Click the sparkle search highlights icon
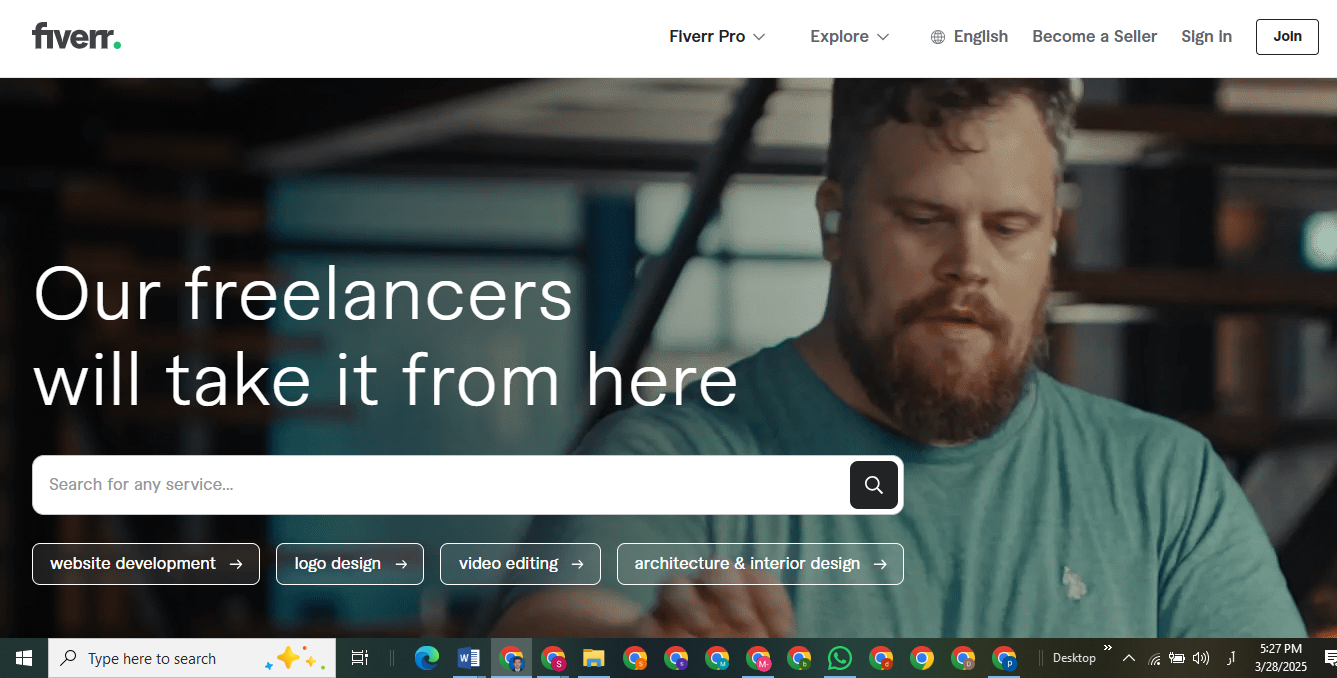 (x=295, y=658)
